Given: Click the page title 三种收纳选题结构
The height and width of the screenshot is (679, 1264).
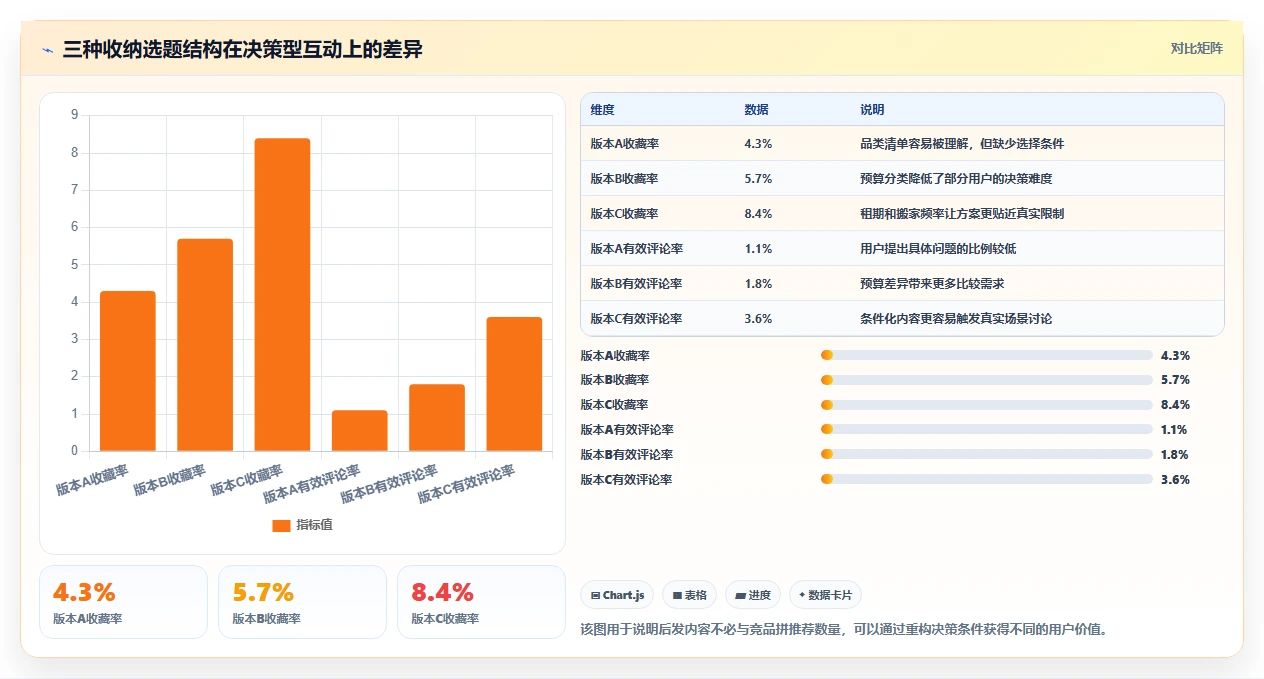Looking at the screenshot, I should 242,49.
